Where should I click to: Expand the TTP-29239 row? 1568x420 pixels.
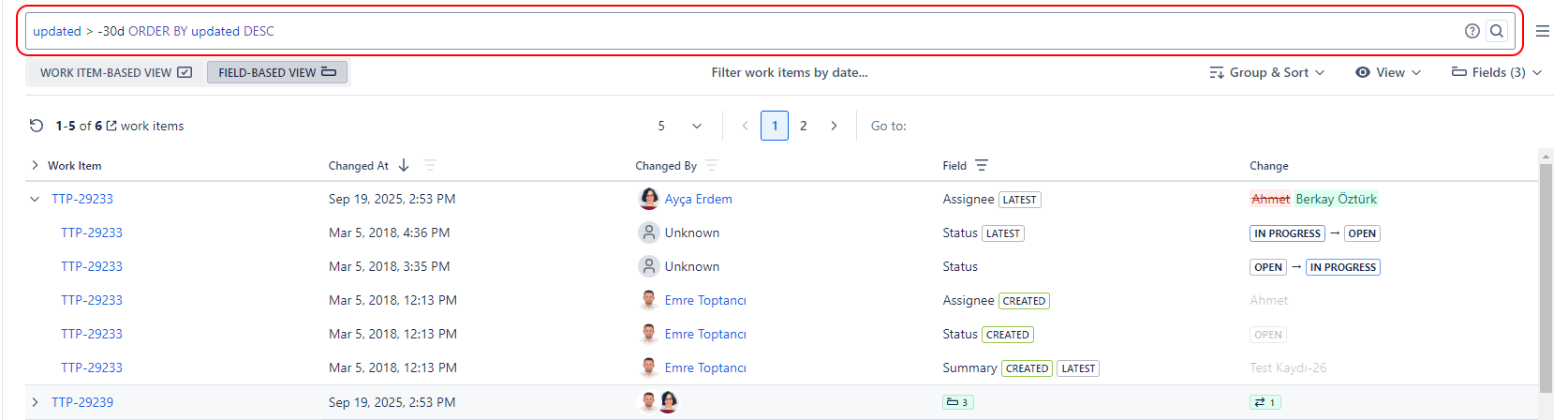coord(35,402)
